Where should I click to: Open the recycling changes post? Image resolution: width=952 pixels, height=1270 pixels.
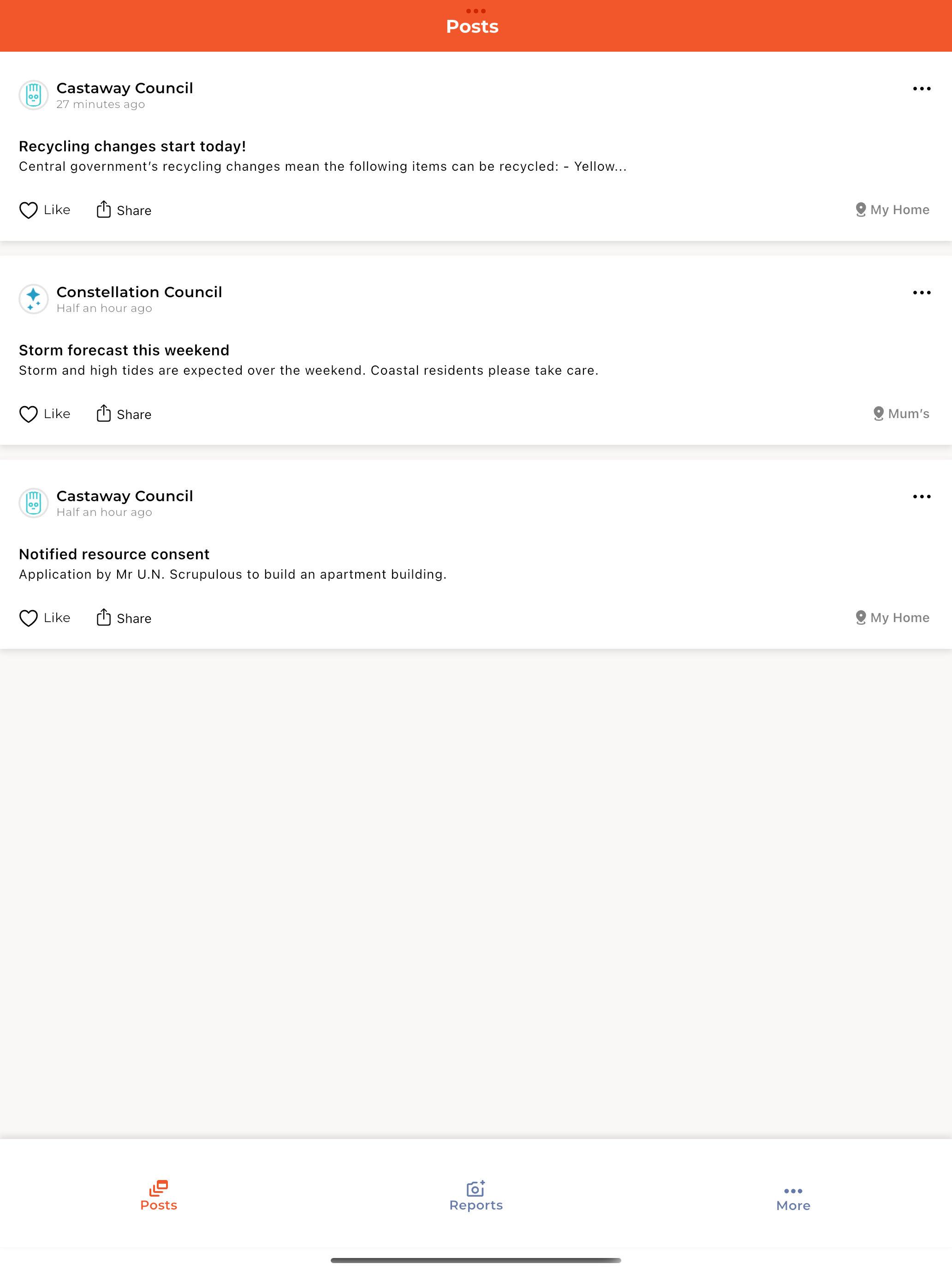click(x=321, y=155)
